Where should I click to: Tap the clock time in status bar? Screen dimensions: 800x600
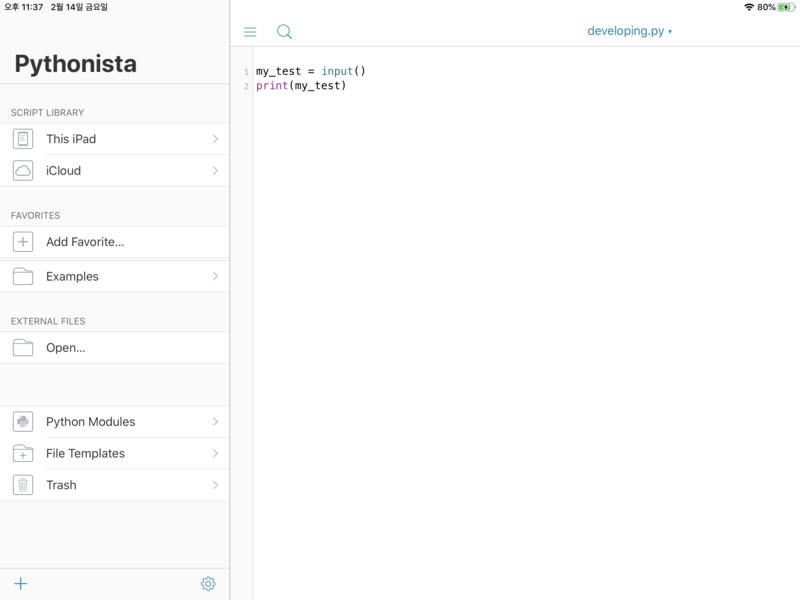tap(23, 7)
